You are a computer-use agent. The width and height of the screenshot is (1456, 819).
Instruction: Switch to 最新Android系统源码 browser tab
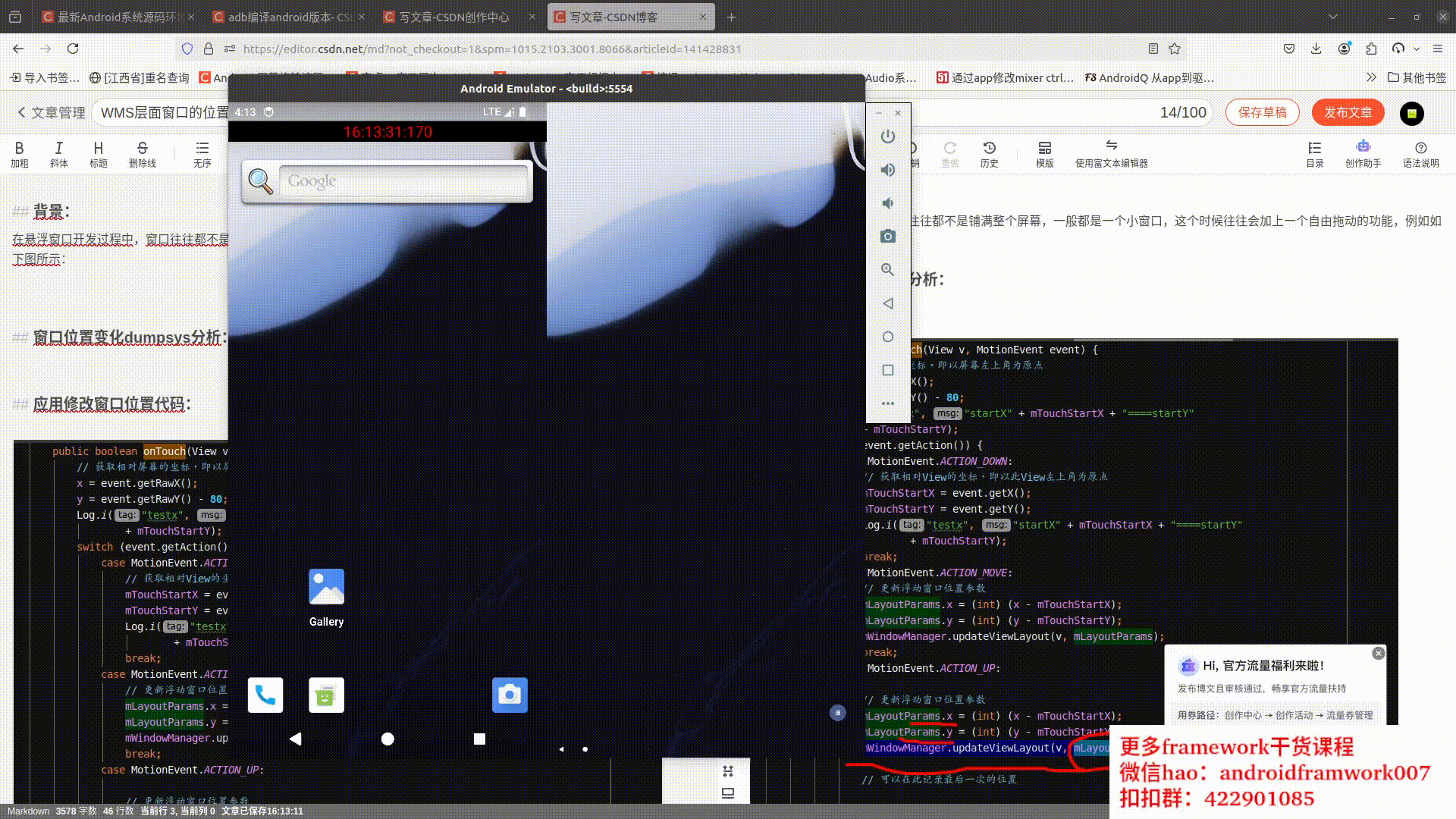coord(117,17)
